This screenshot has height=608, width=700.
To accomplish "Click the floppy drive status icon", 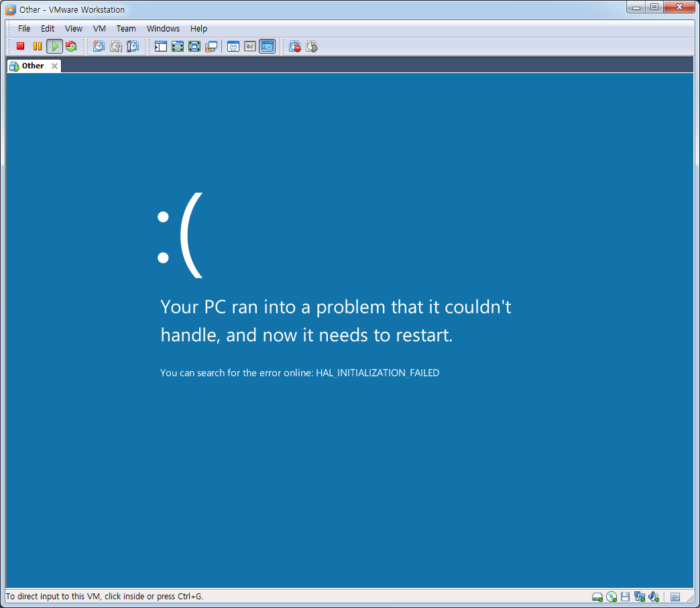I will coord(625,597).
